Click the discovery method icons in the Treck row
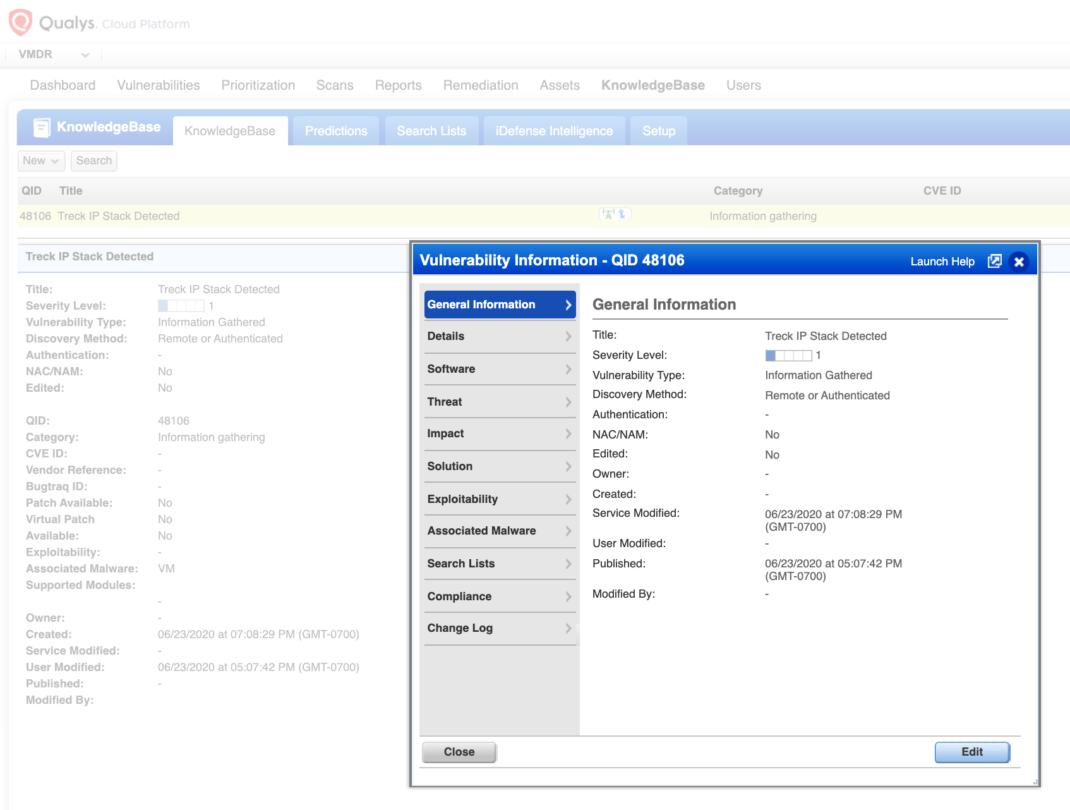This screenshot has width=1070, height=810. (614, 215)
